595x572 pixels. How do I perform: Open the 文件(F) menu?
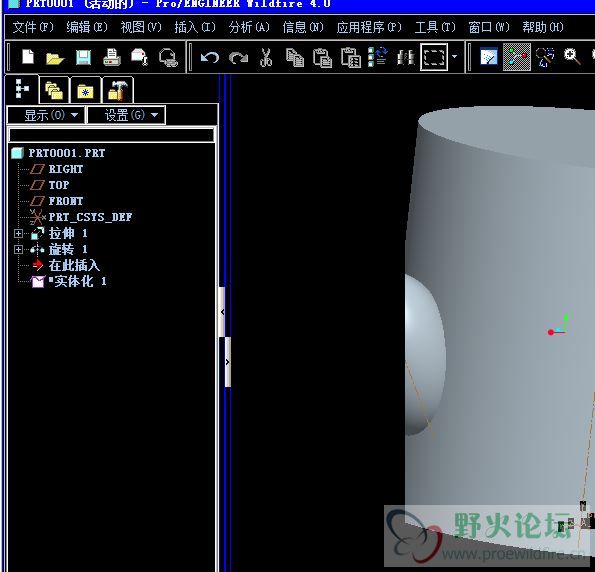[33, 27]
